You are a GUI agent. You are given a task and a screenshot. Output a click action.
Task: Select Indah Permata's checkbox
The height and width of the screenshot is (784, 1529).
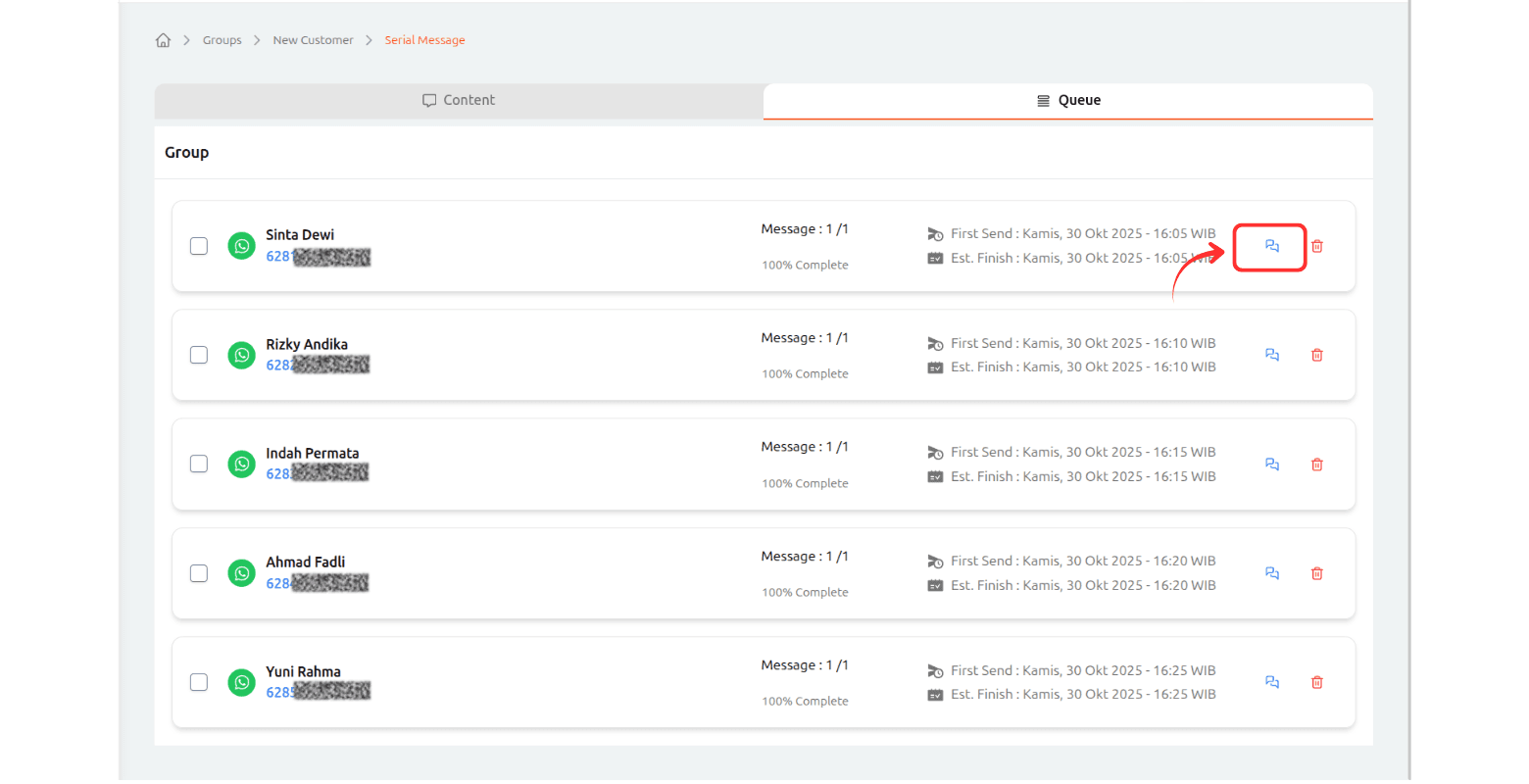[199, 464]
